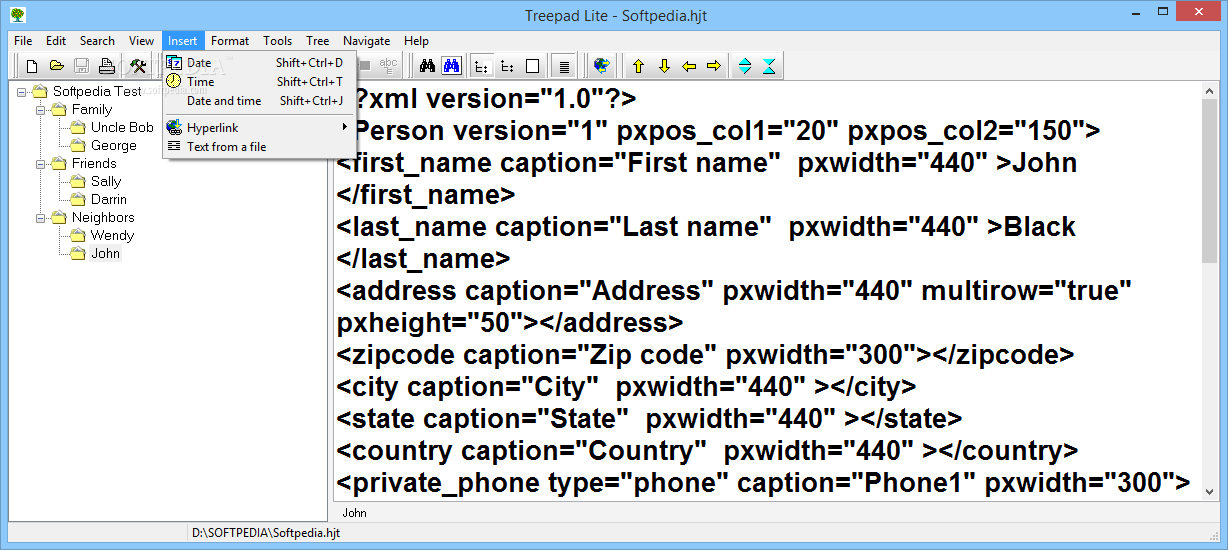
Task: Move node down with yellow arrow
Action: (663, 66)
